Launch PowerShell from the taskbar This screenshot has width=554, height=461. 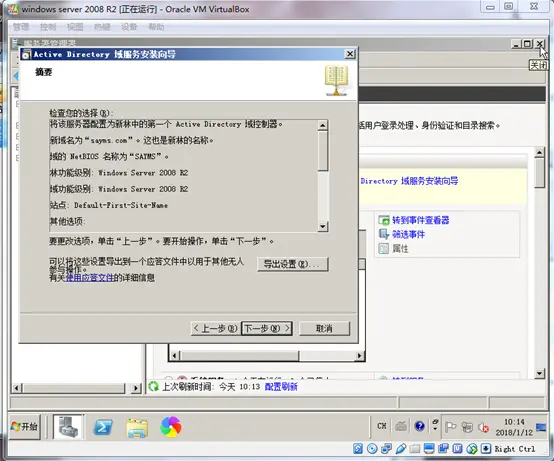click(103, 427)
